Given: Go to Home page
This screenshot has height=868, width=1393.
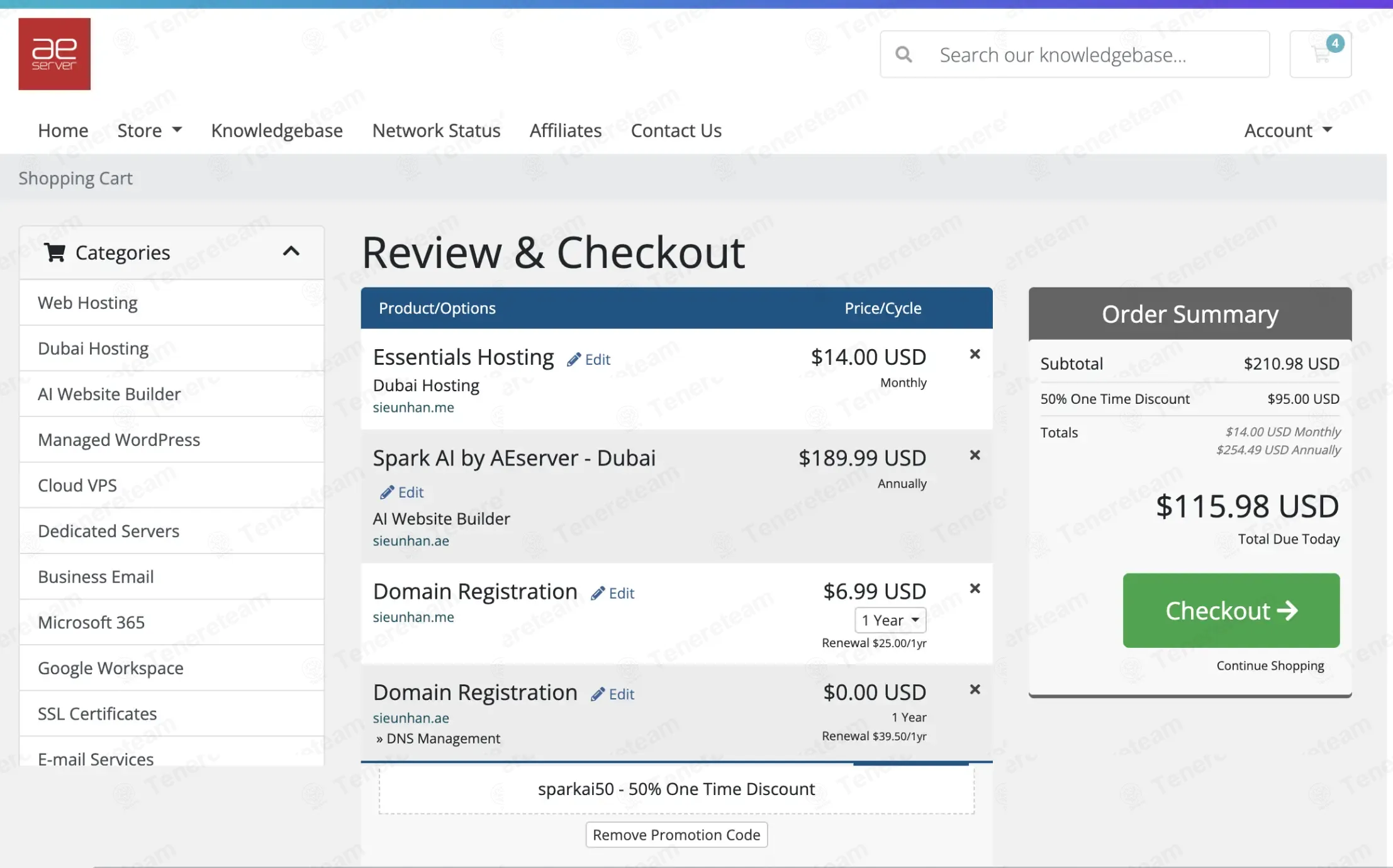Looking at the screenshot, I should [63, 130].
